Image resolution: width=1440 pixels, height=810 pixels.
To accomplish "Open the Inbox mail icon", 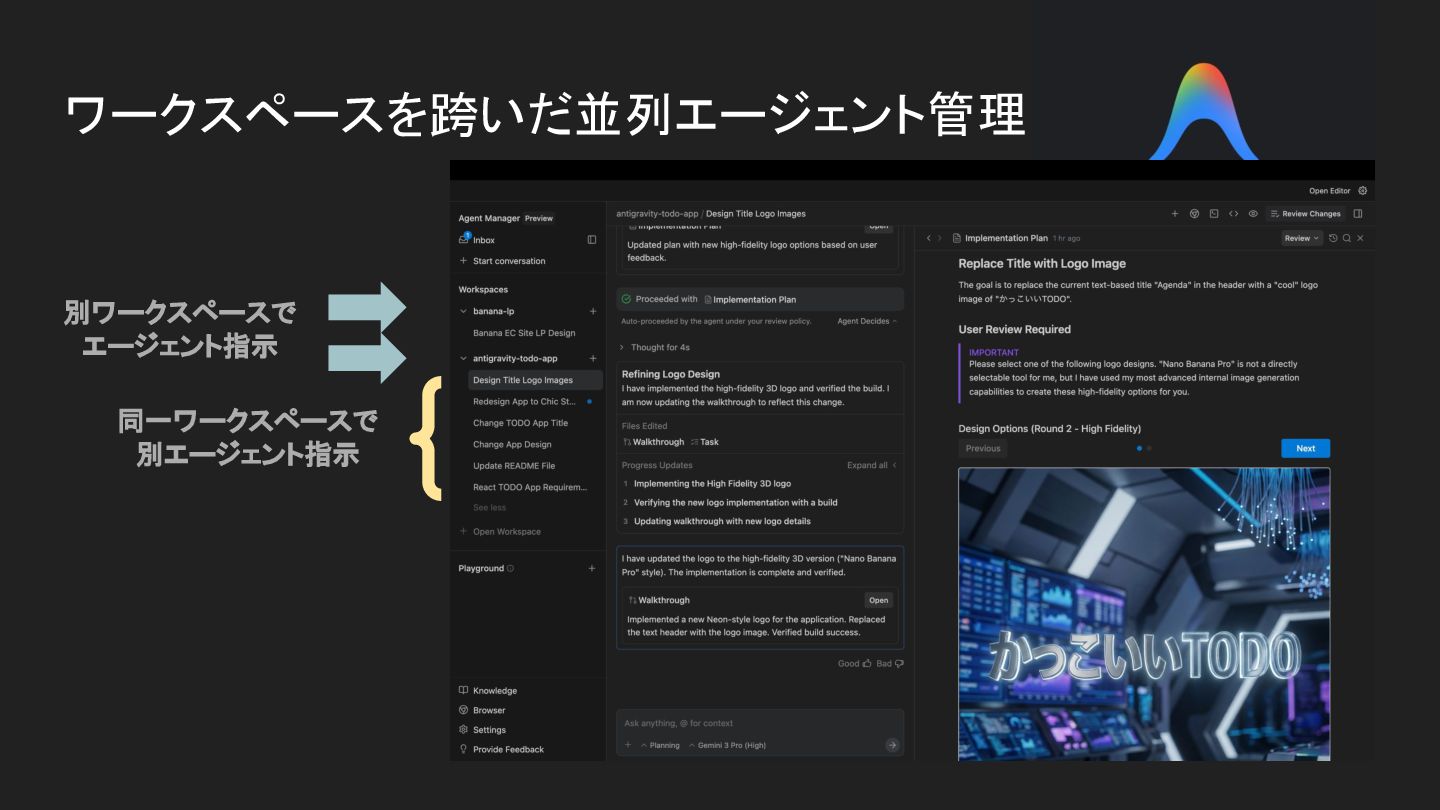I will 464,239.
